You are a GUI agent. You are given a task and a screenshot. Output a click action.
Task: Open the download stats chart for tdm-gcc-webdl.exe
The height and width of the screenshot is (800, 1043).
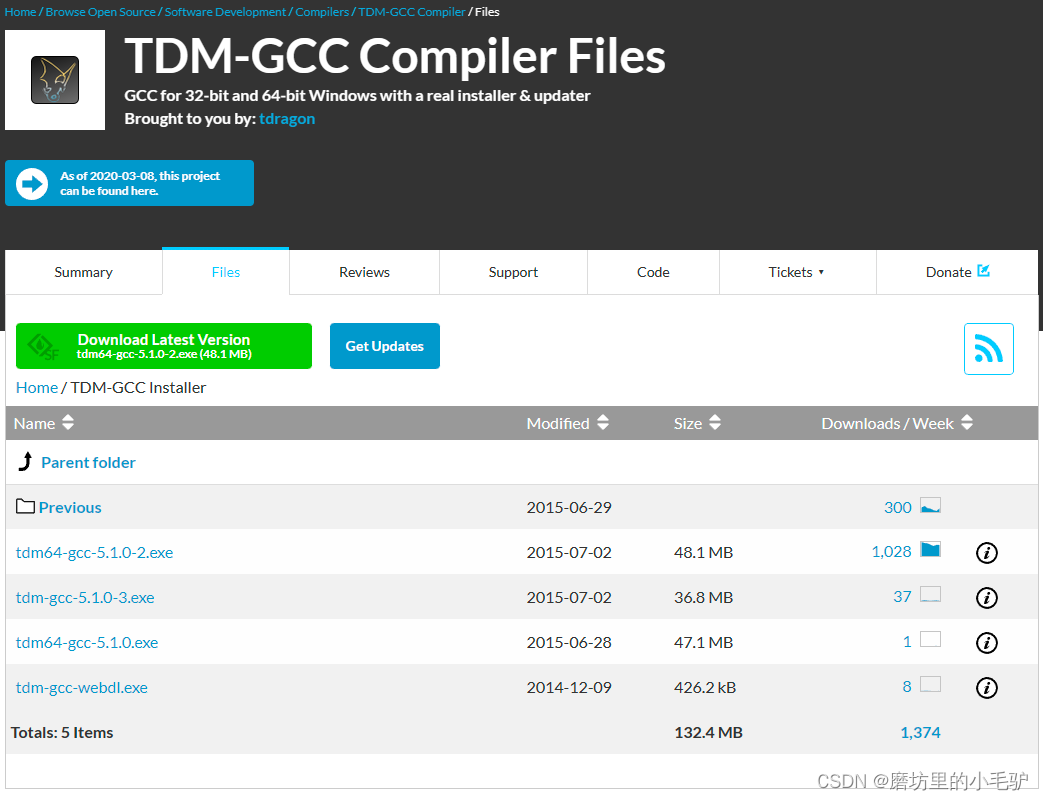pyautogui.click(x=930, y=684)
